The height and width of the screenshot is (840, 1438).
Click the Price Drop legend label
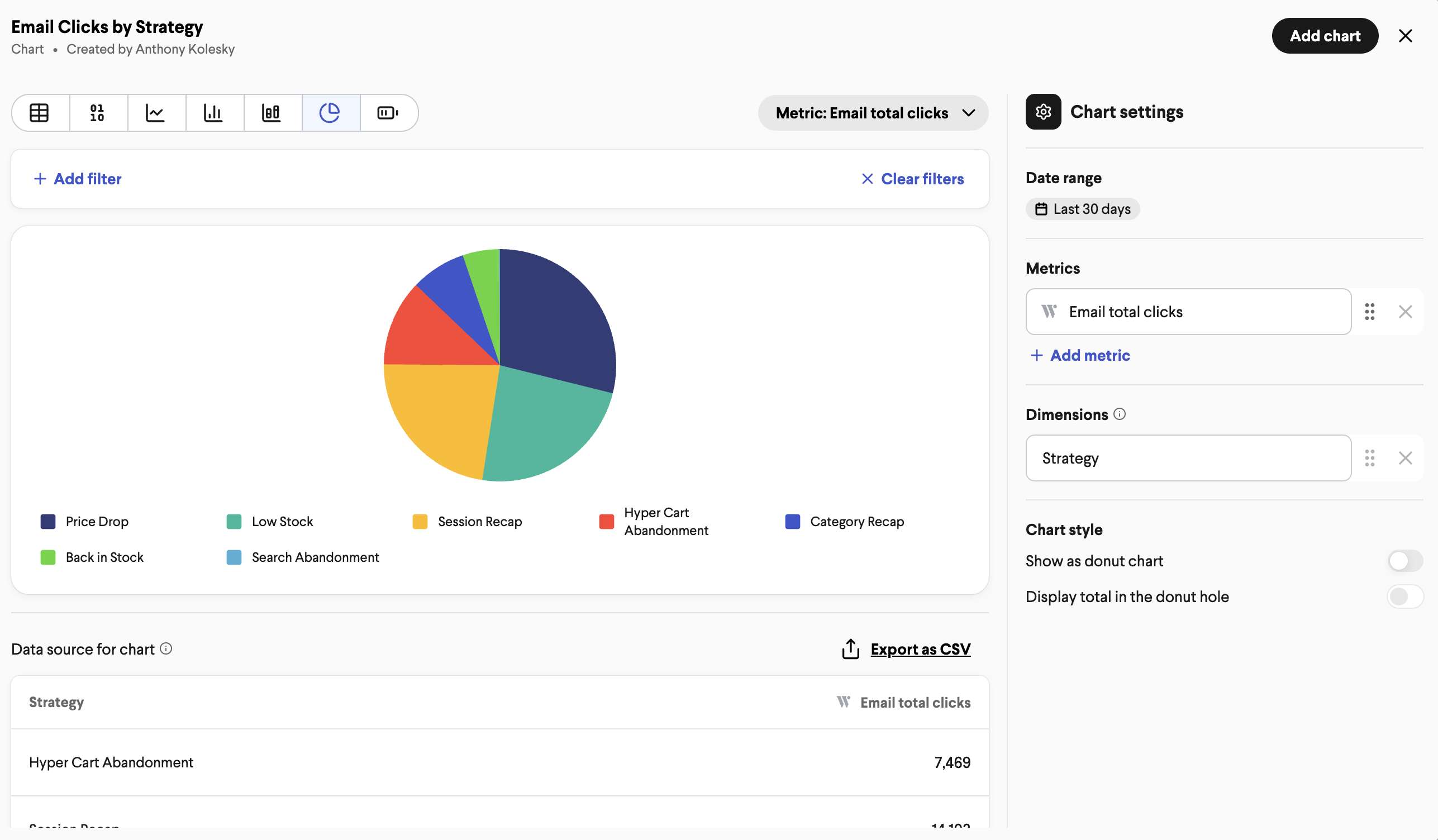[97, 521]
